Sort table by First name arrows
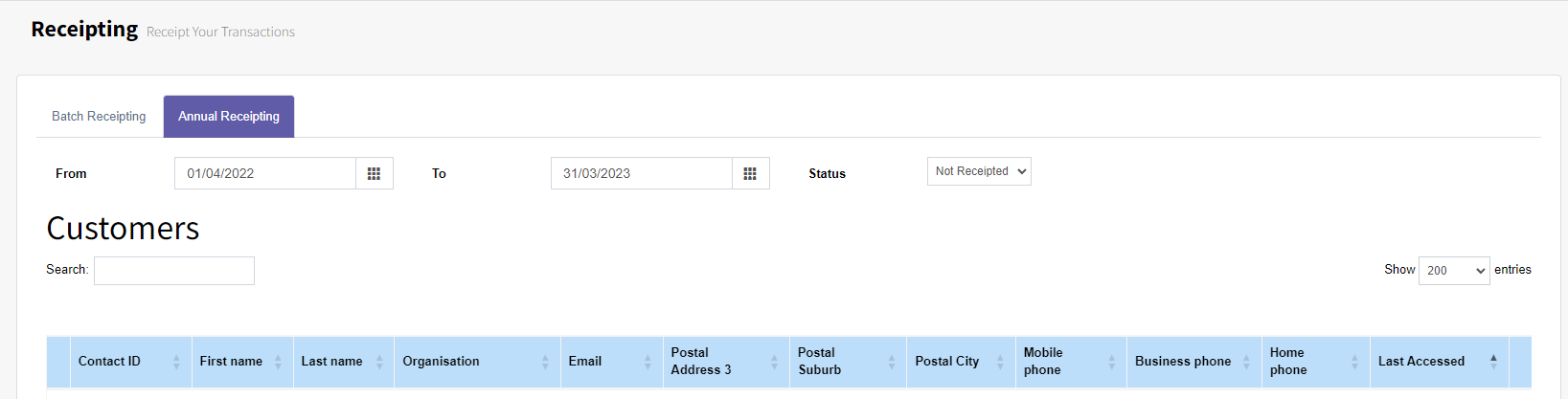This screenshot has height=399, width=1568. [x=278, y=362]
